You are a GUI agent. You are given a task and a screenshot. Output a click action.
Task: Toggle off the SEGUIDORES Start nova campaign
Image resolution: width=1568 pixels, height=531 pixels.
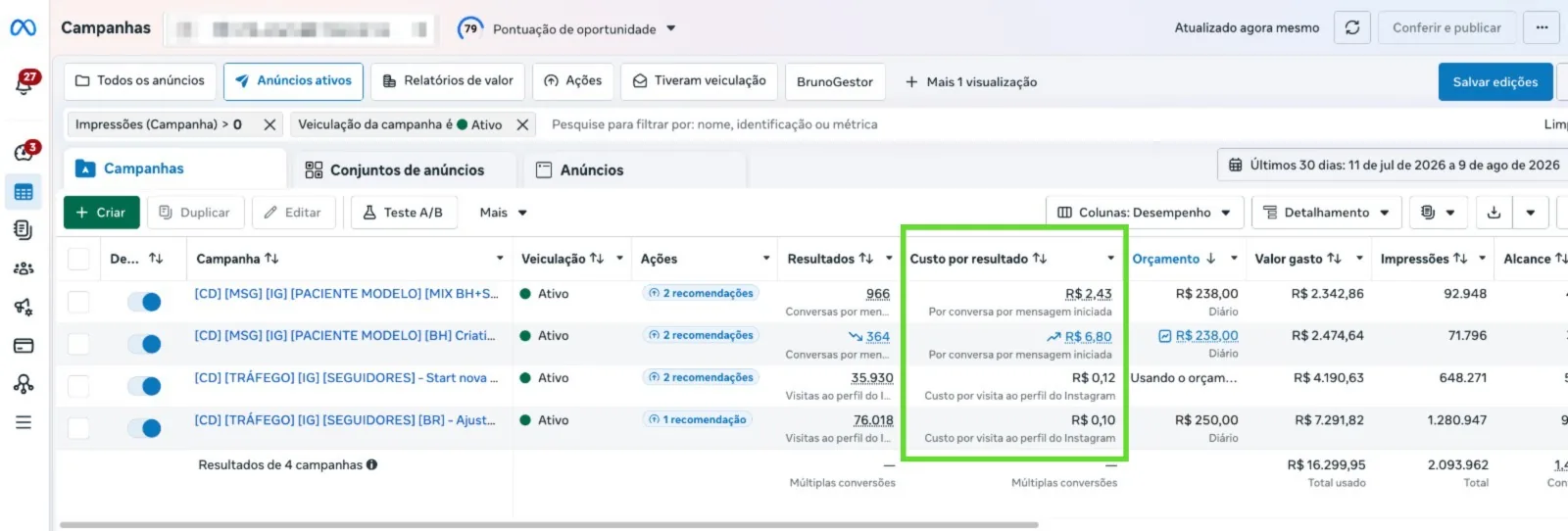[144, 386]
